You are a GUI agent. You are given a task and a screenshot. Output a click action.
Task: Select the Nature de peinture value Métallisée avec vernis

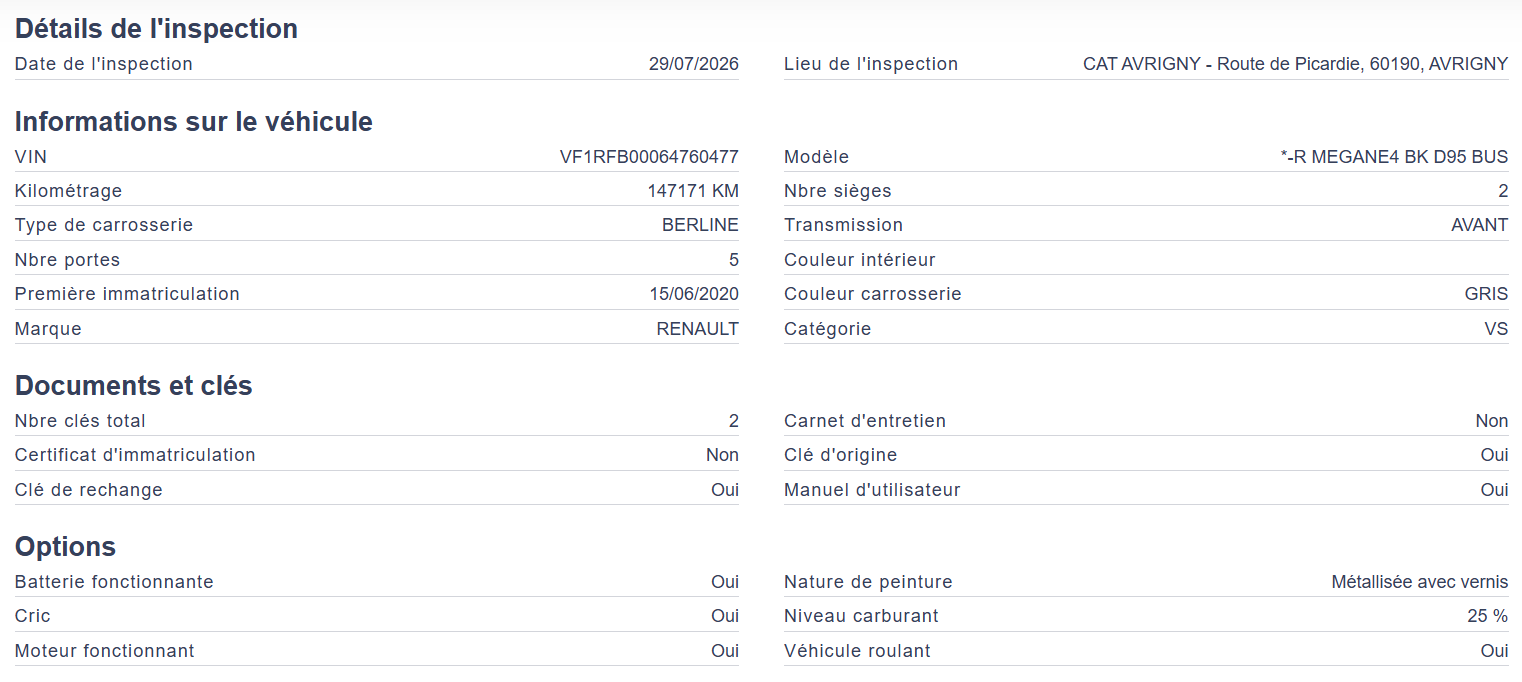click(1420, 582)
